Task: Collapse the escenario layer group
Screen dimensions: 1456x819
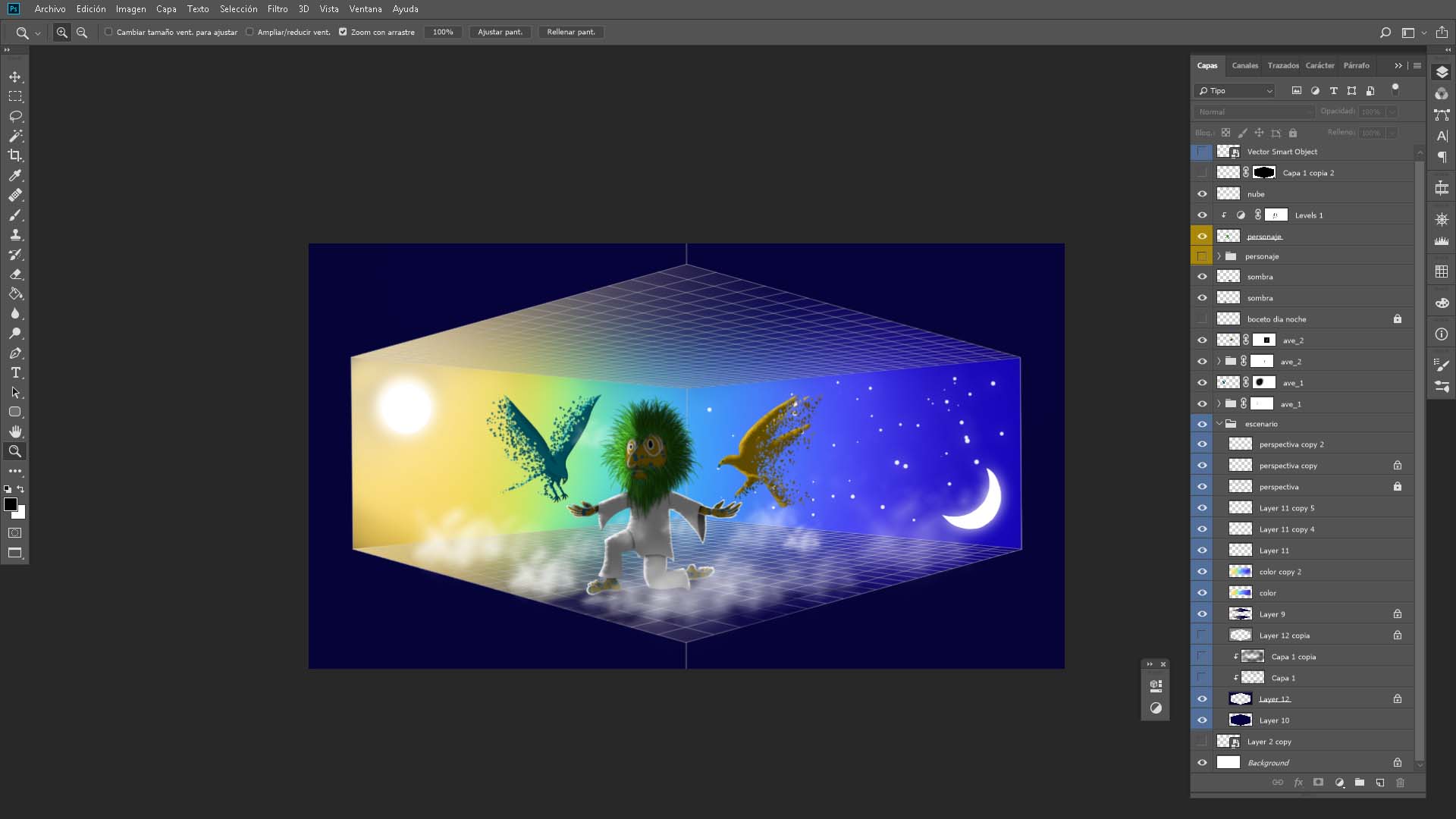Action: 1219,424
